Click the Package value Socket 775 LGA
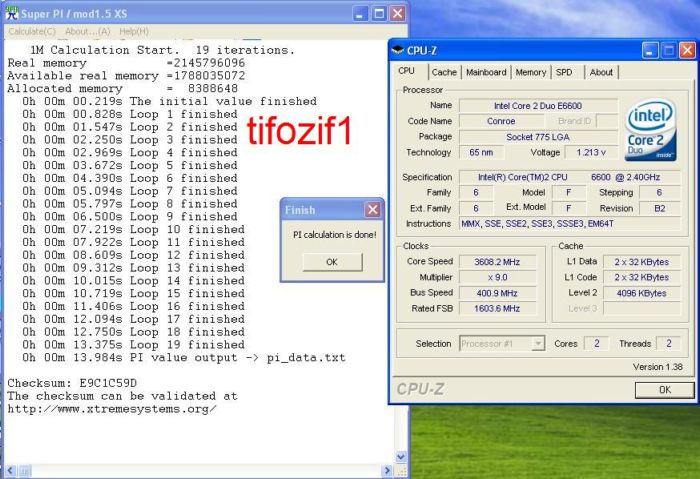 point(538,137)
